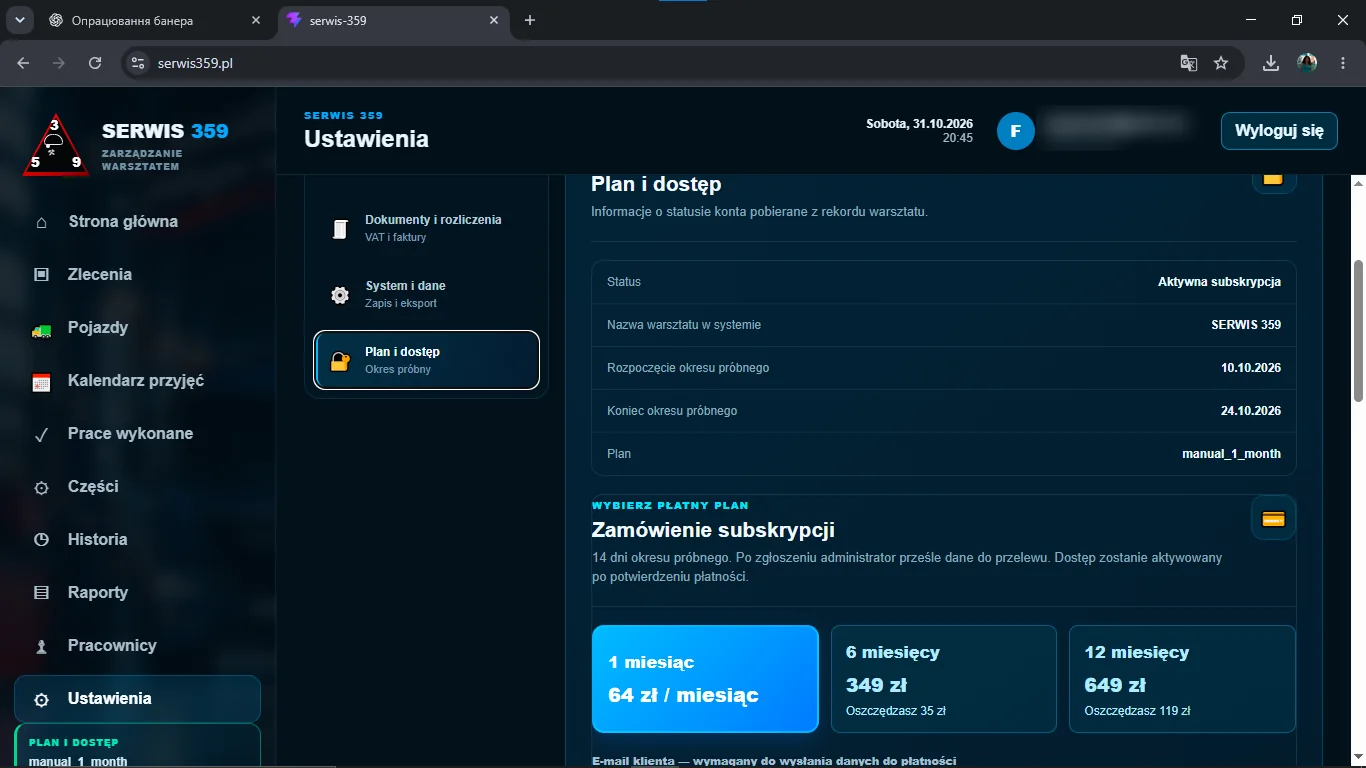The height and width of the screenshot is (768, 1366).
Task: Open the Historia sidebar item
Action: (137, 540)
